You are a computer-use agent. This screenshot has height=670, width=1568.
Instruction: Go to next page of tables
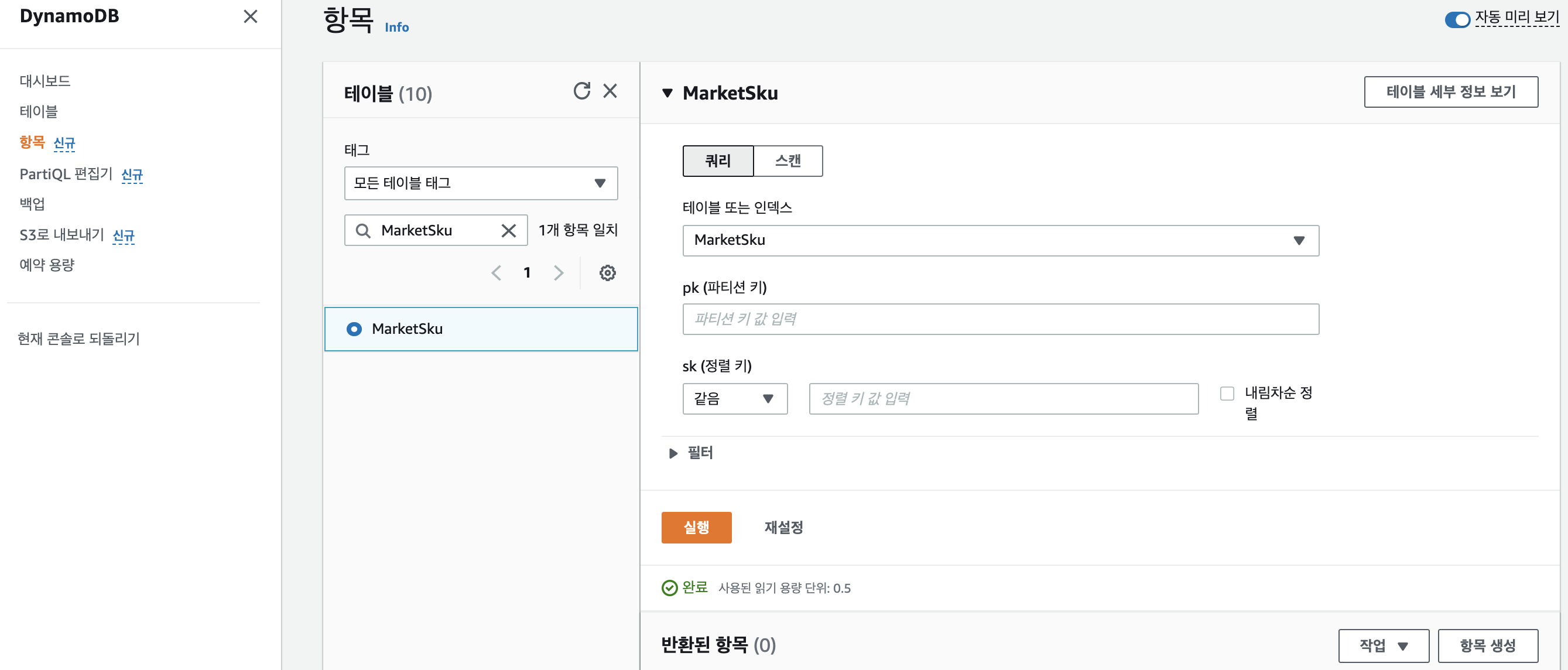558,273
